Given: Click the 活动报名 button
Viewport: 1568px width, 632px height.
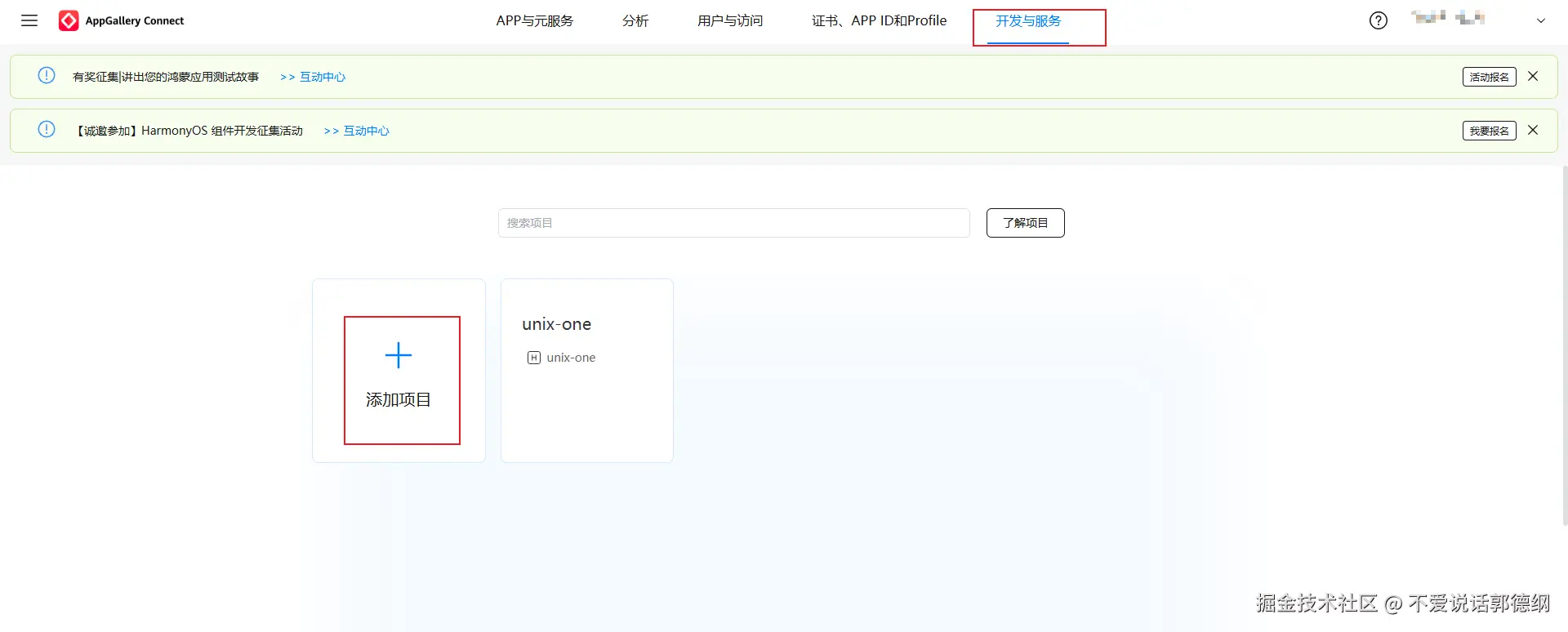Looking at the screenshot, I should (x=1490, y=77).
